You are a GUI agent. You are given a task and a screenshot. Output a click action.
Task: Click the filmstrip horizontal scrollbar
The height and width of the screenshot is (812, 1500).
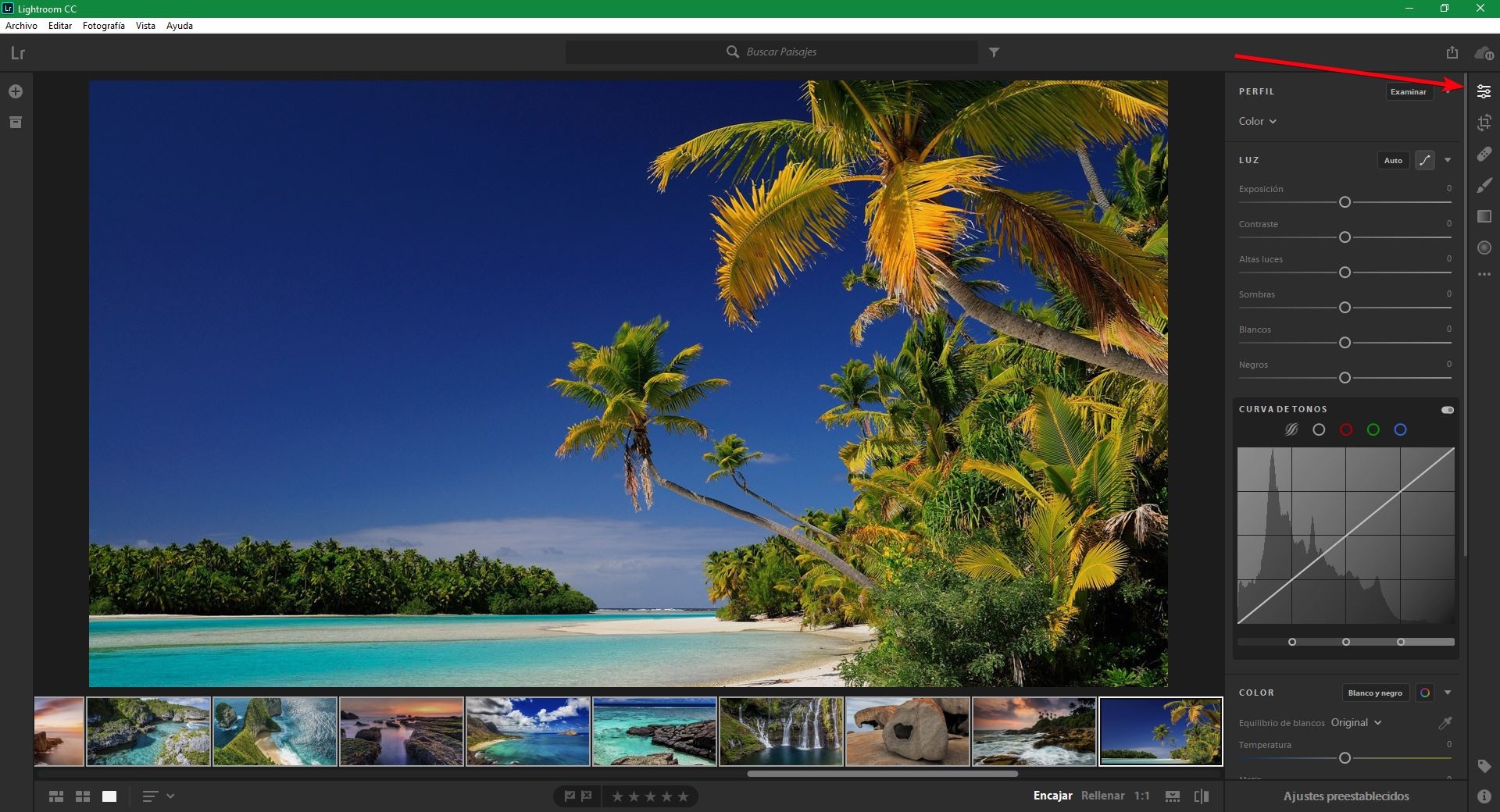[882, 774]
